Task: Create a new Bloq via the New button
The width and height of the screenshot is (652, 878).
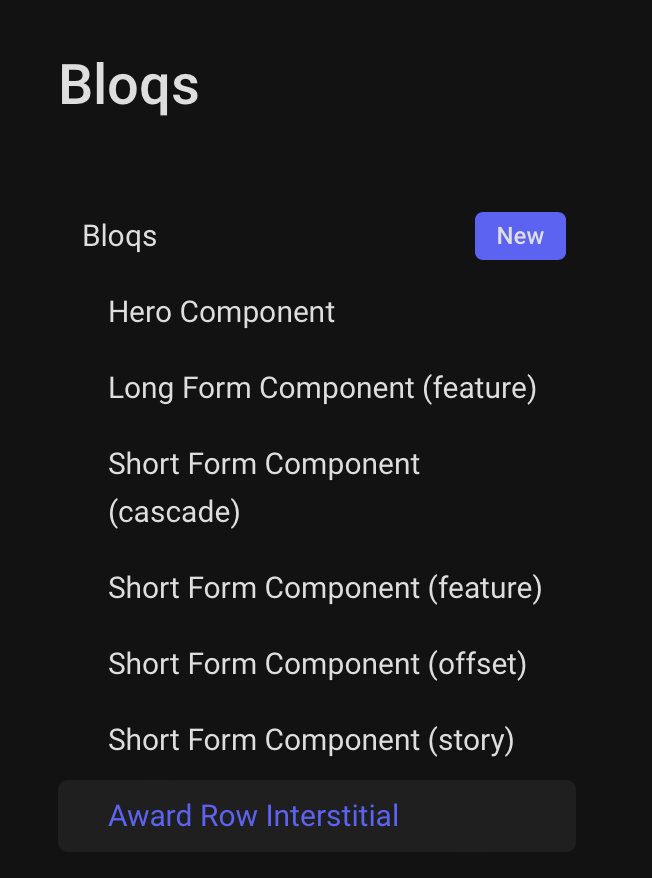Action: 520,236
